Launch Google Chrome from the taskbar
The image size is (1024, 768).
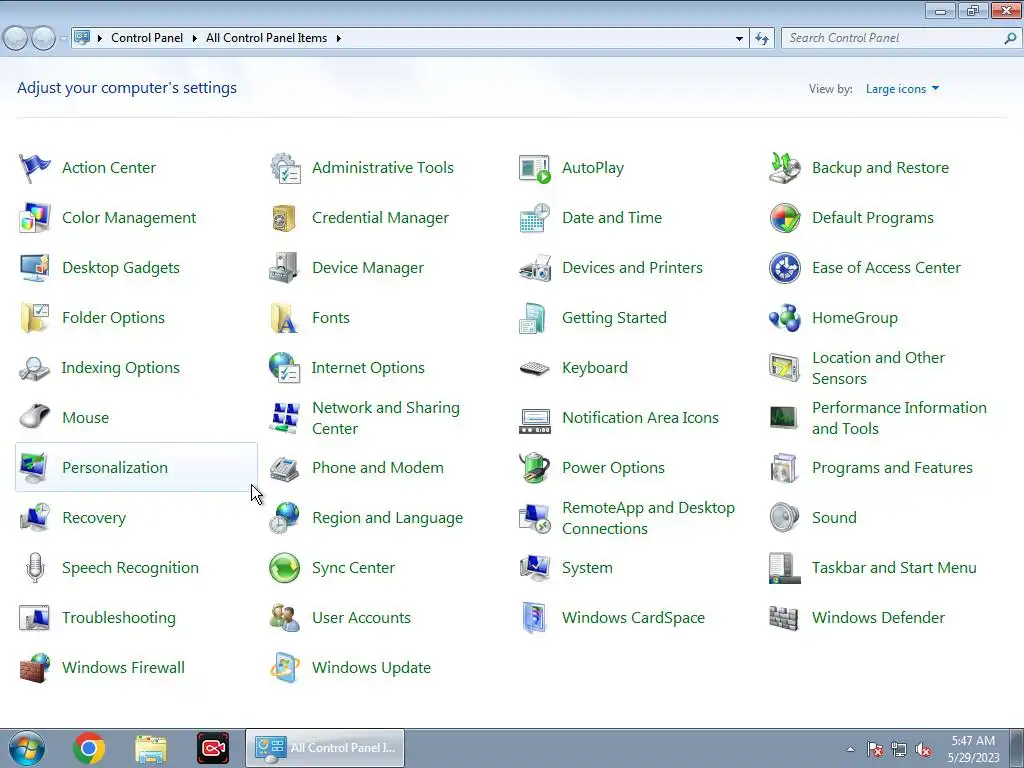pos(89,748)
